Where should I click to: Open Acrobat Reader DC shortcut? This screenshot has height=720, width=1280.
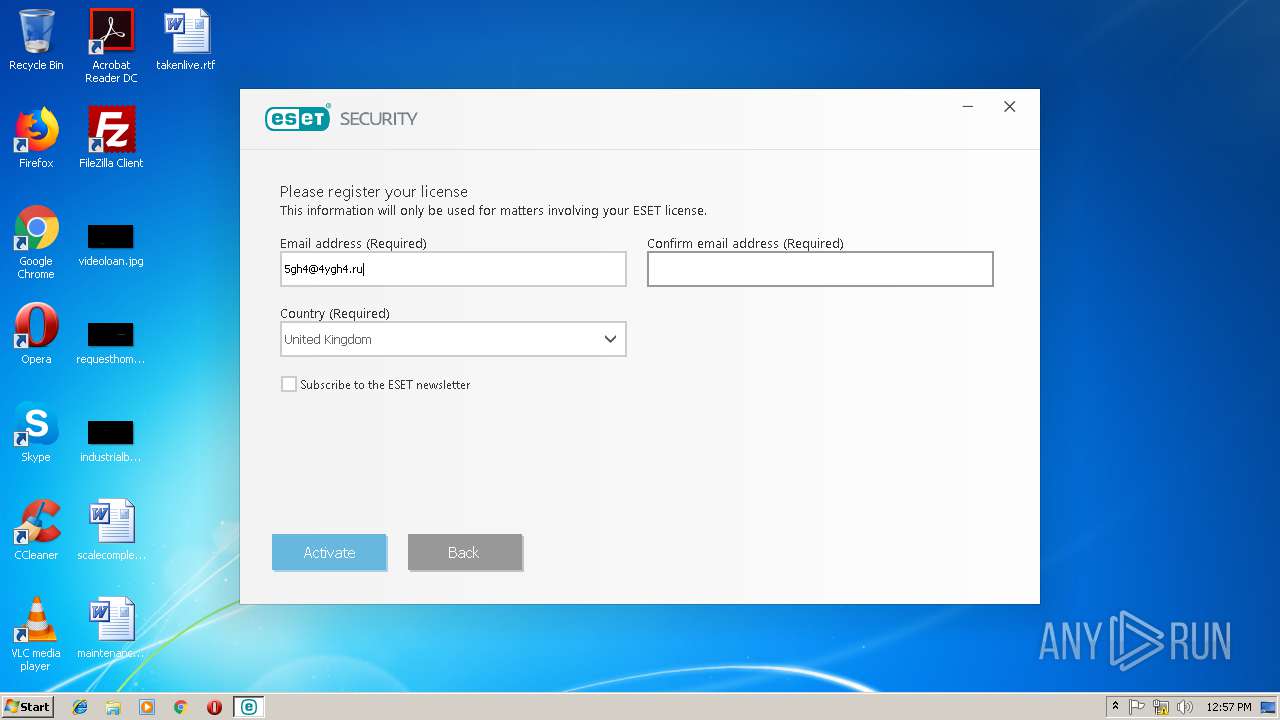111,46
